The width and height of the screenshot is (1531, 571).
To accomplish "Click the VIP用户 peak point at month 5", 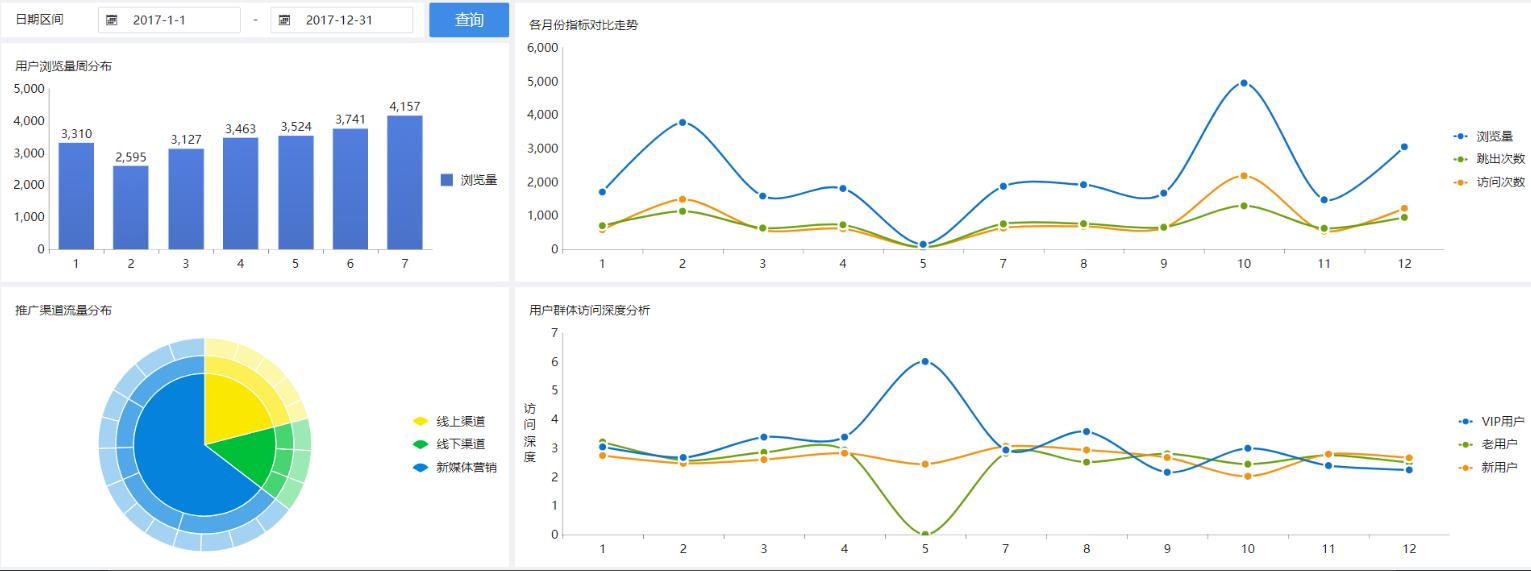I will 925,361.
